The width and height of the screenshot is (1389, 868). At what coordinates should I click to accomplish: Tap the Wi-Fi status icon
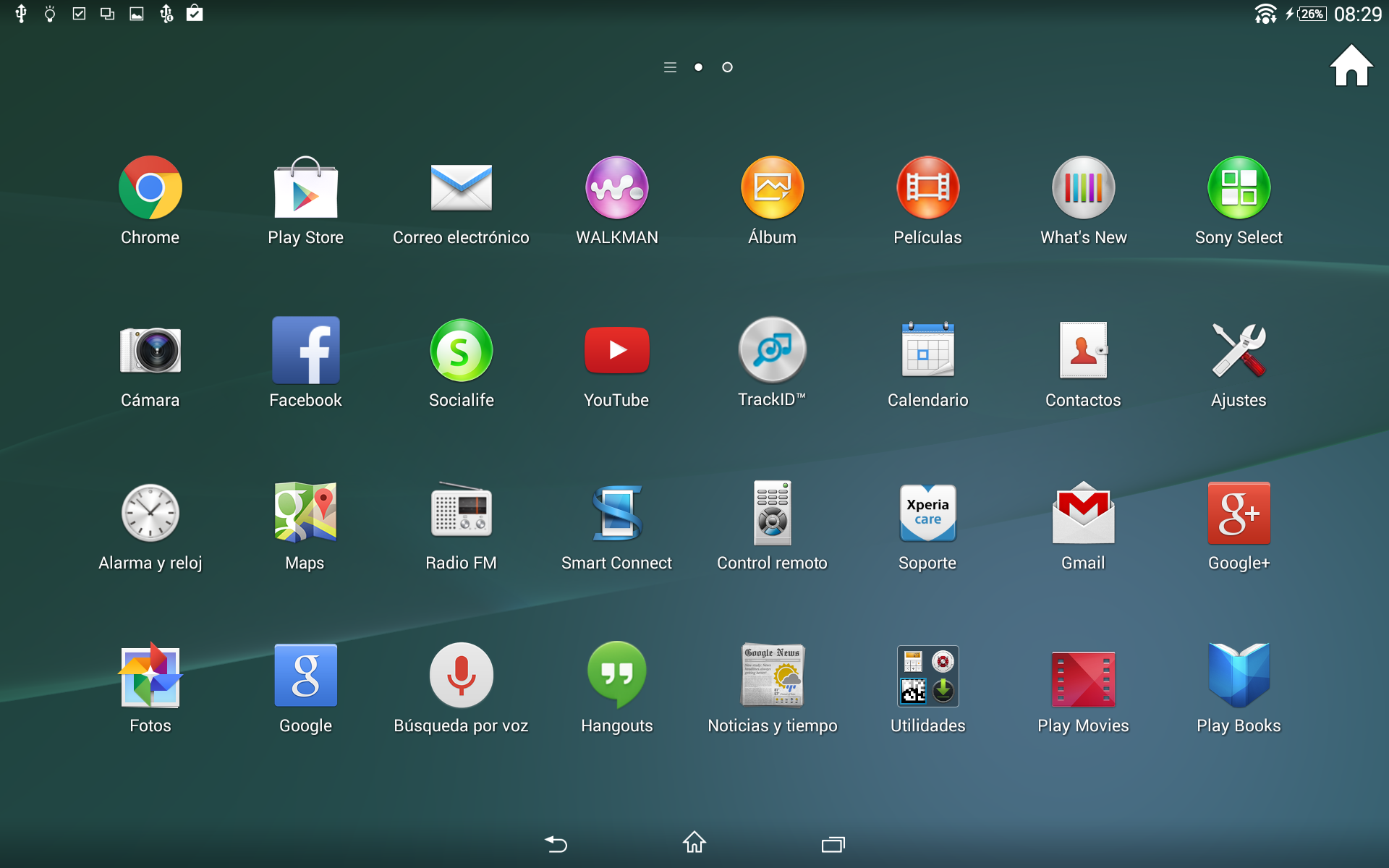point(1265,14)
